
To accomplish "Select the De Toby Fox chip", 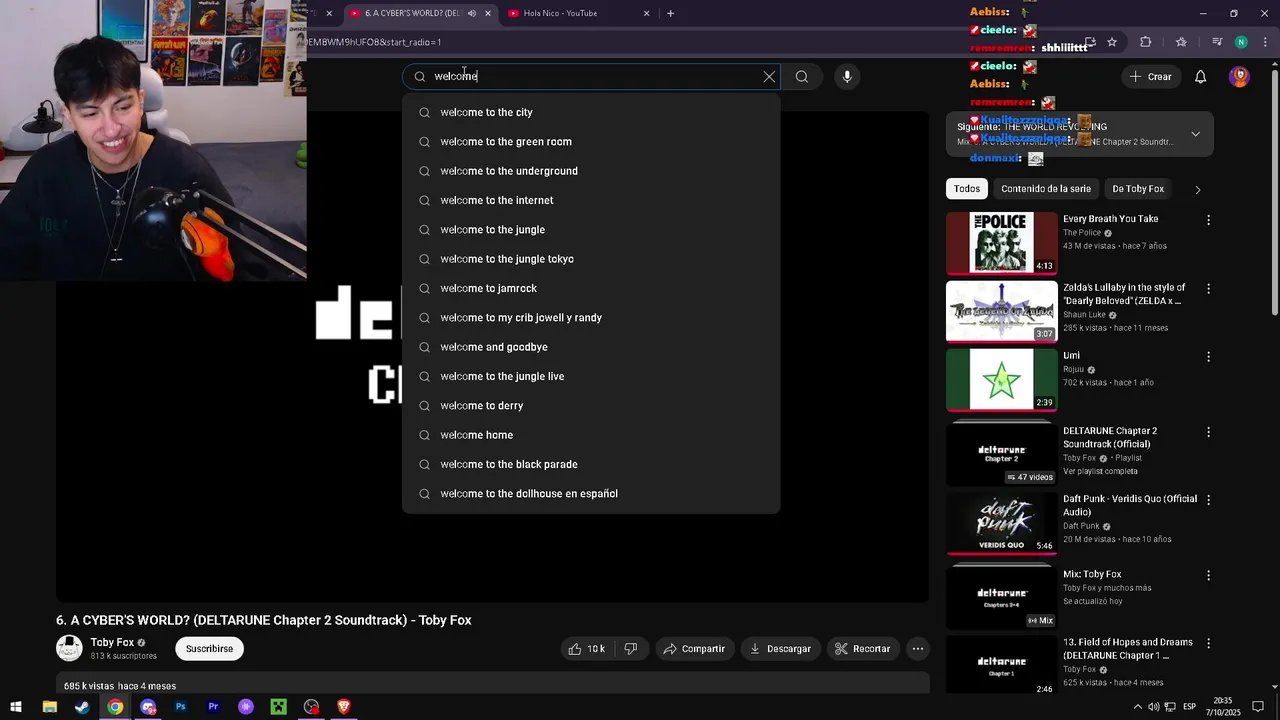I will pyautogui.click(x=1138, y=189).
